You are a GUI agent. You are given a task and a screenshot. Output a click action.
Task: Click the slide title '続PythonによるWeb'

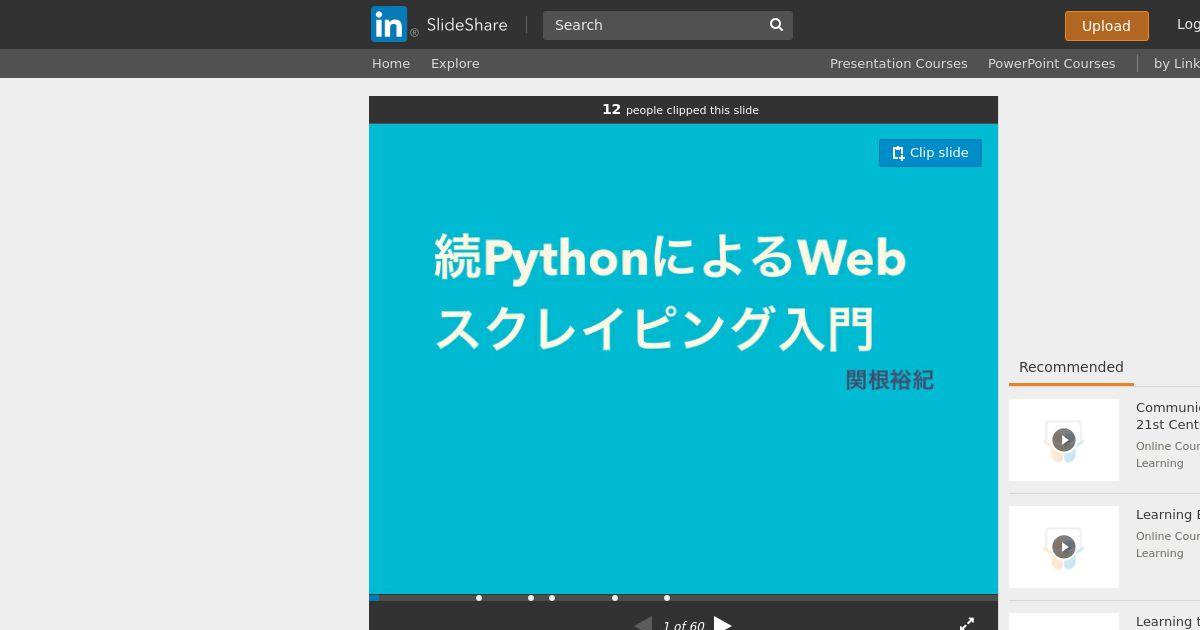[670, 258]
